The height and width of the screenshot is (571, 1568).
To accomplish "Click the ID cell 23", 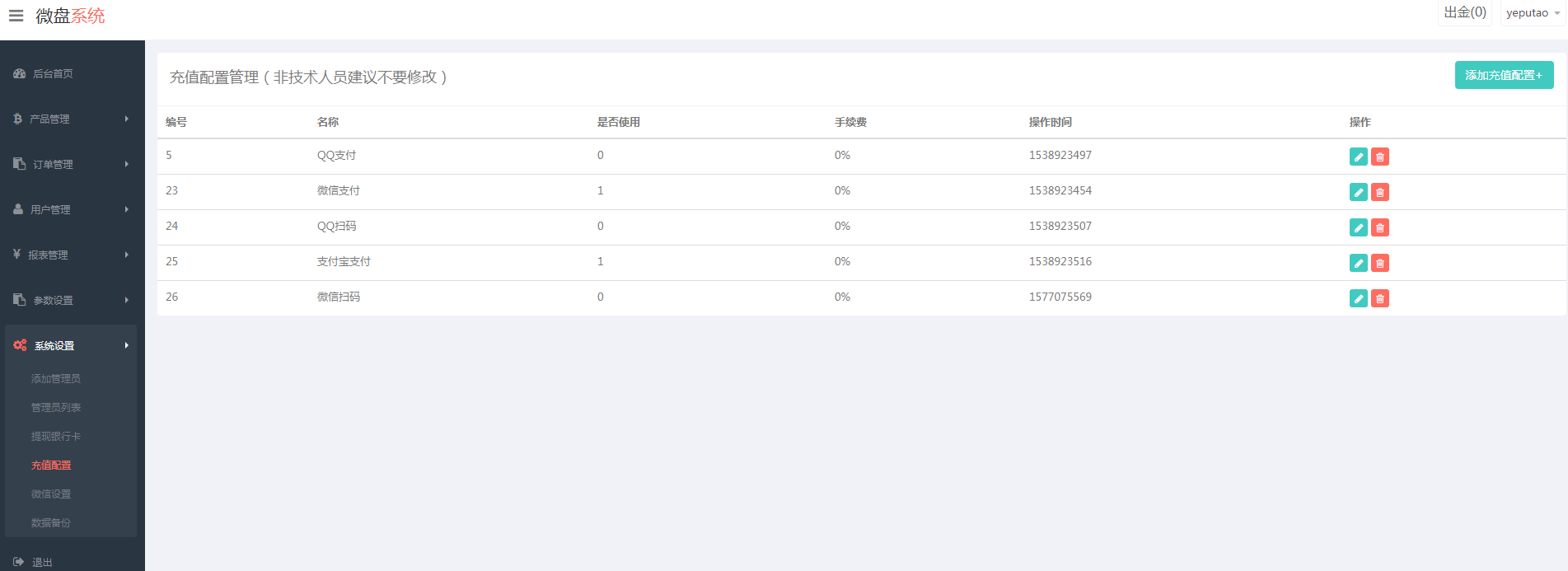I will (171, 190).
